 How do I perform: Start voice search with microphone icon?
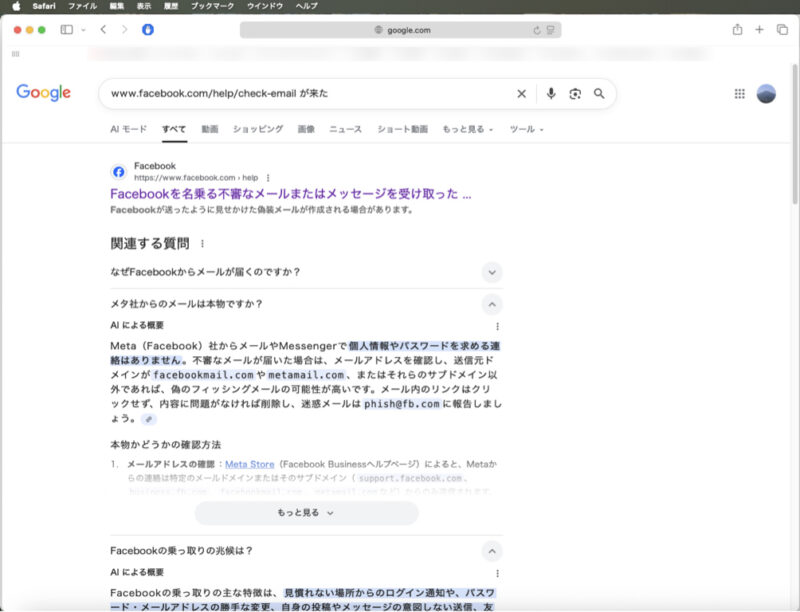pos(551,94)
